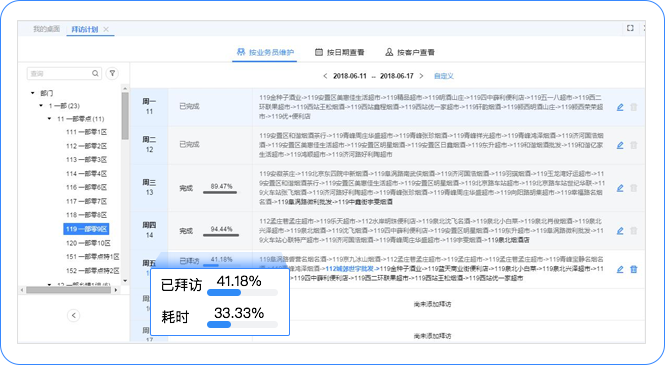Viewport: 665px width, 365px height.
Task: Open the 按业务员维护 view
Action: tap(265, 52)
